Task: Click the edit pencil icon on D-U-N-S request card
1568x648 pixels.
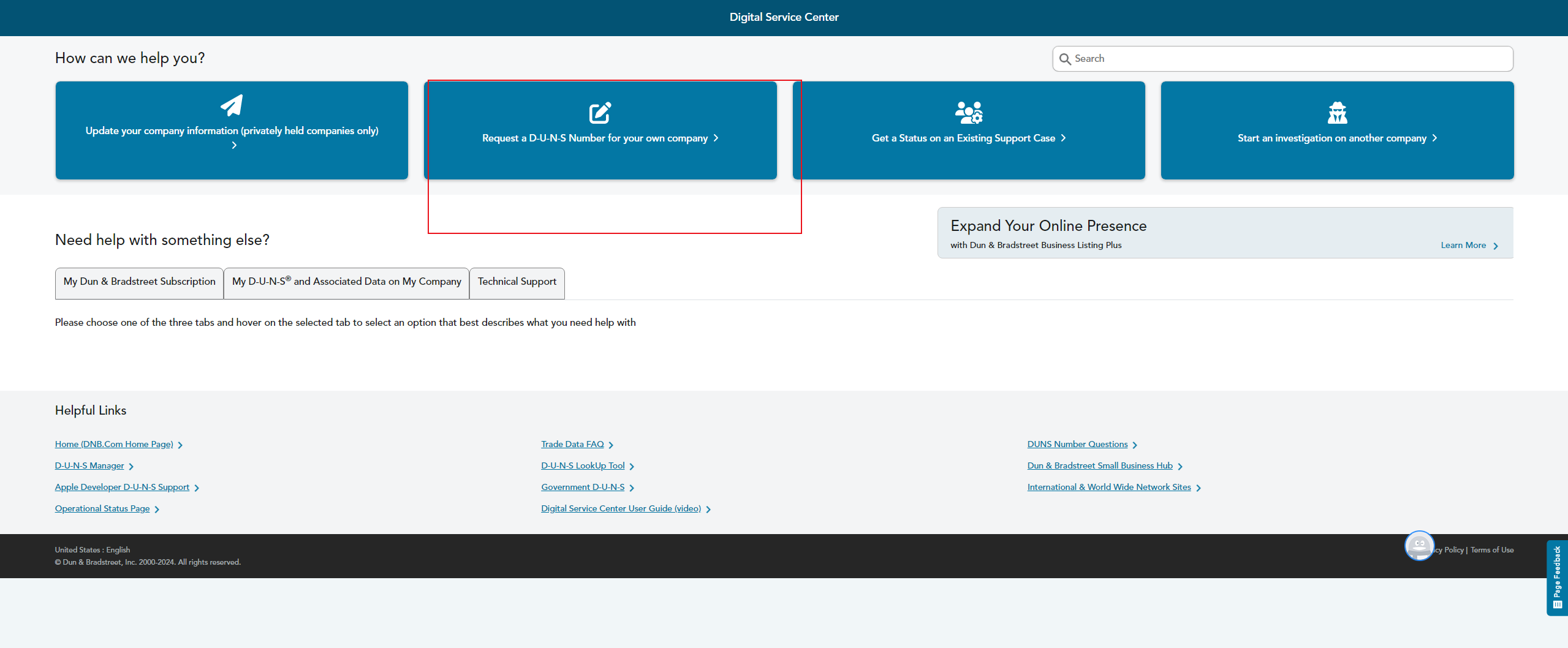Action: coord(600,113)
